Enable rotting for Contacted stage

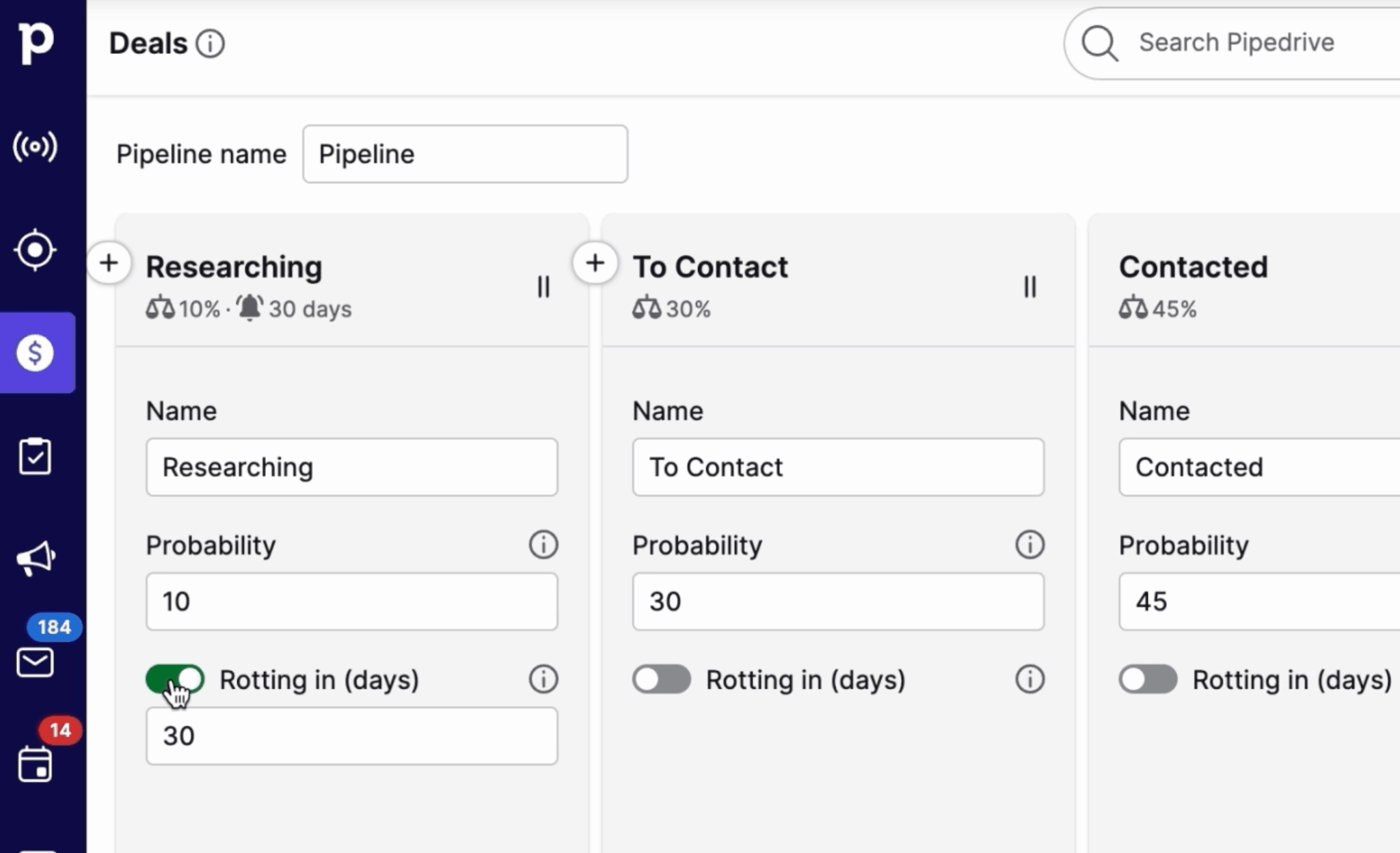click(x=1148, y=679)
